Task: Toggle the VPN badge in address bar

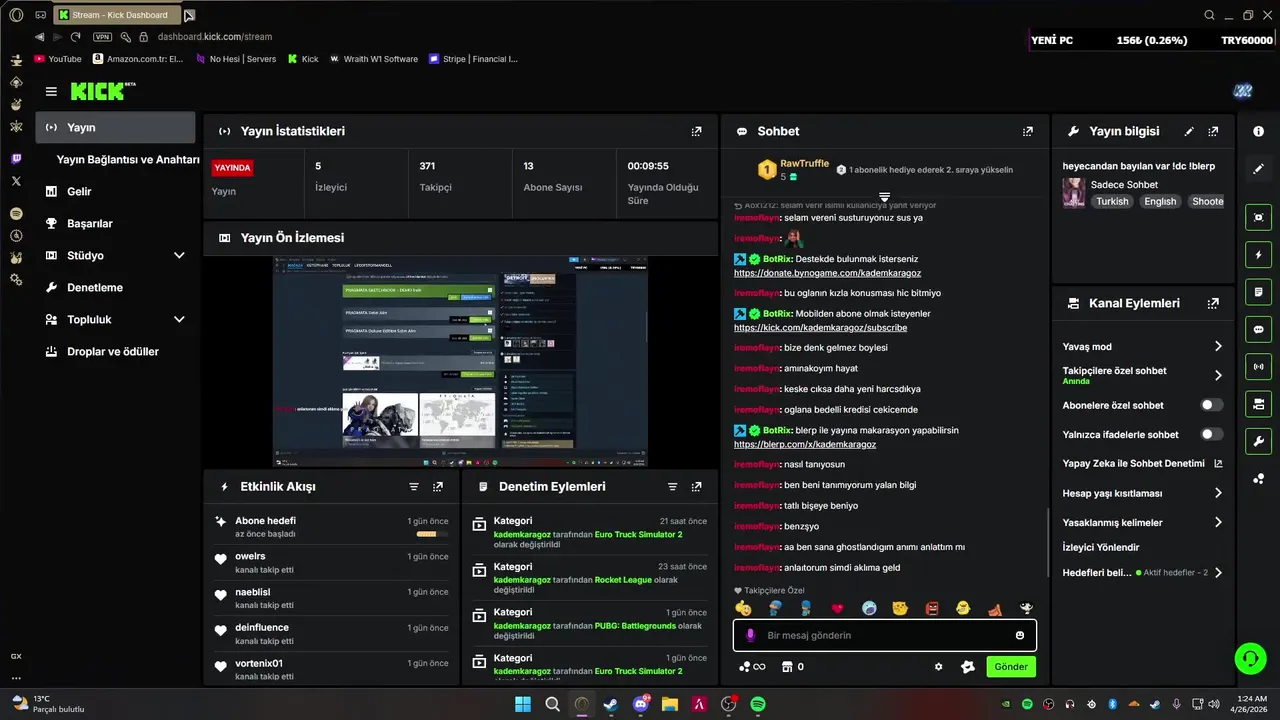Action: coord(102,37)
